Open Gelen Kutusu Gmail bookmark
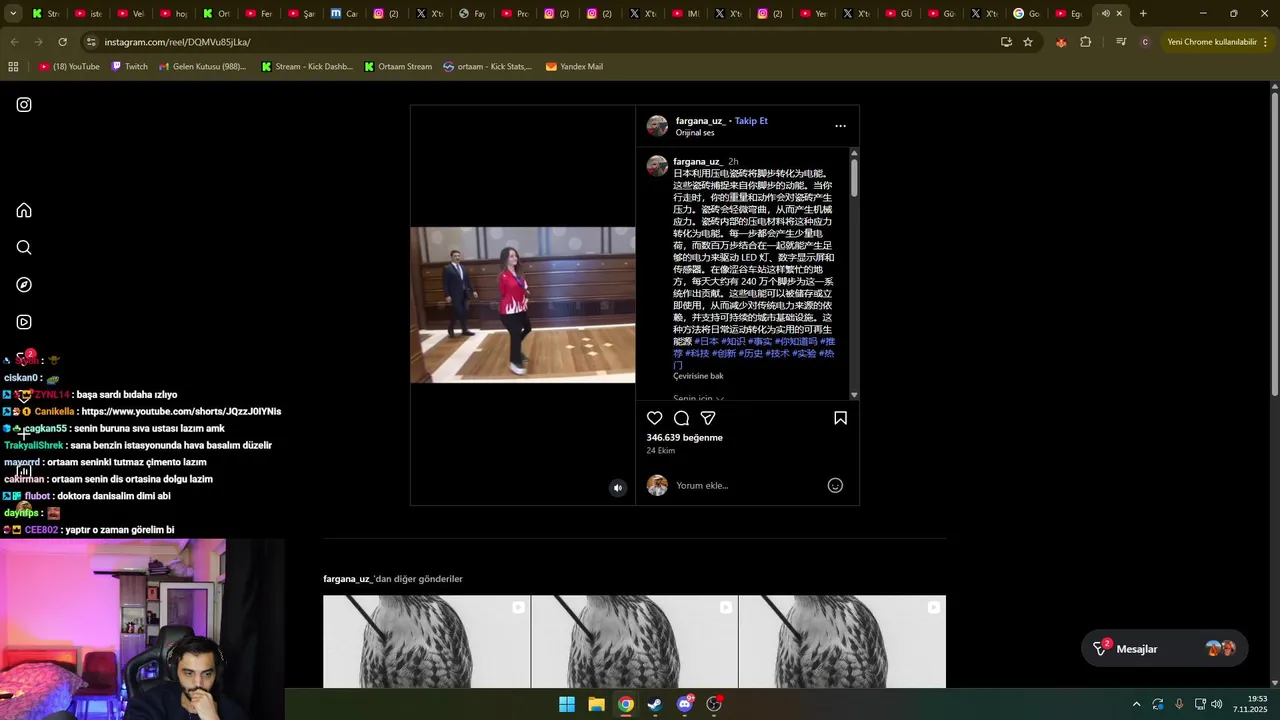This screenshot has width=1280, height=720. (202, 67)
